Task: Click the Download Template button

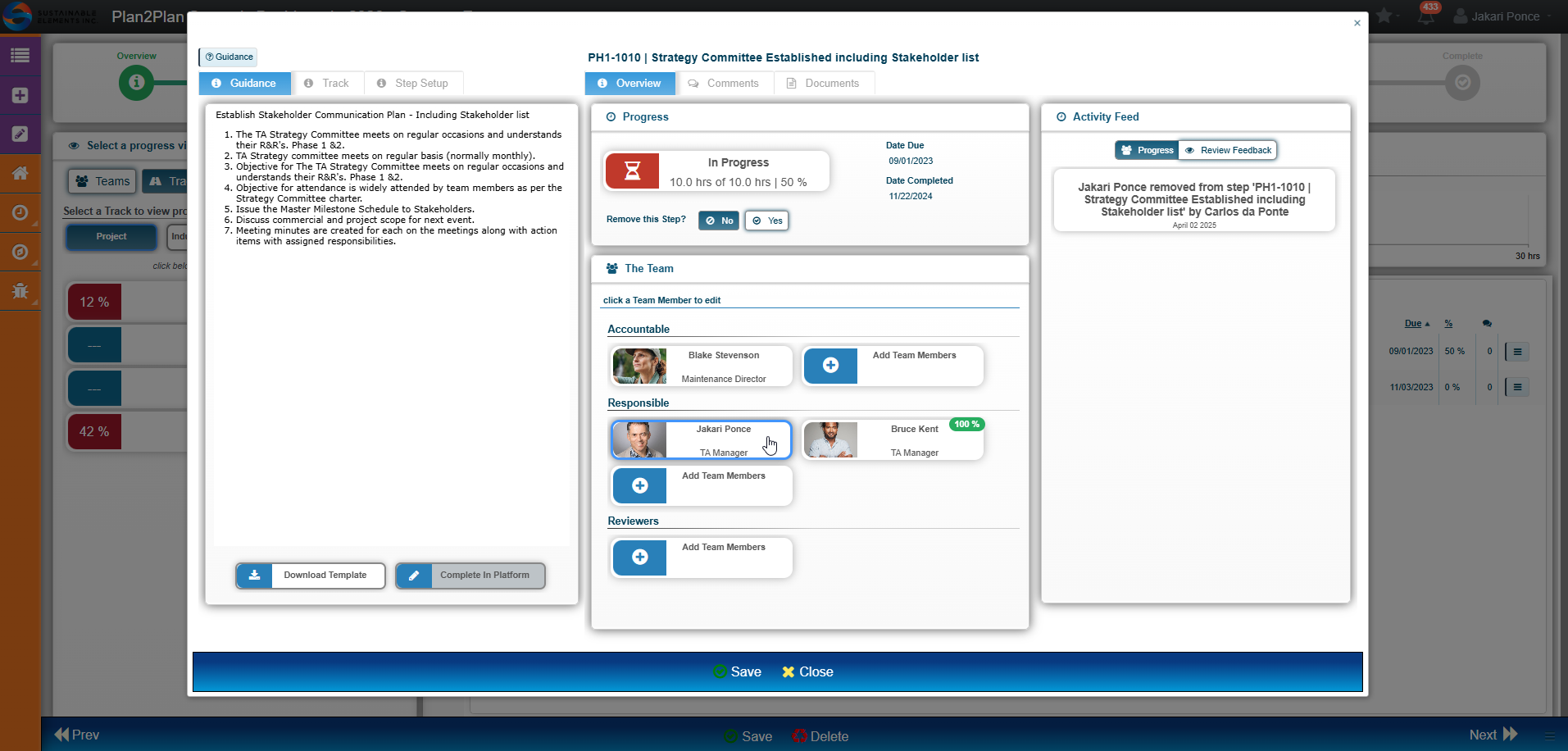Action: [311, 576]
